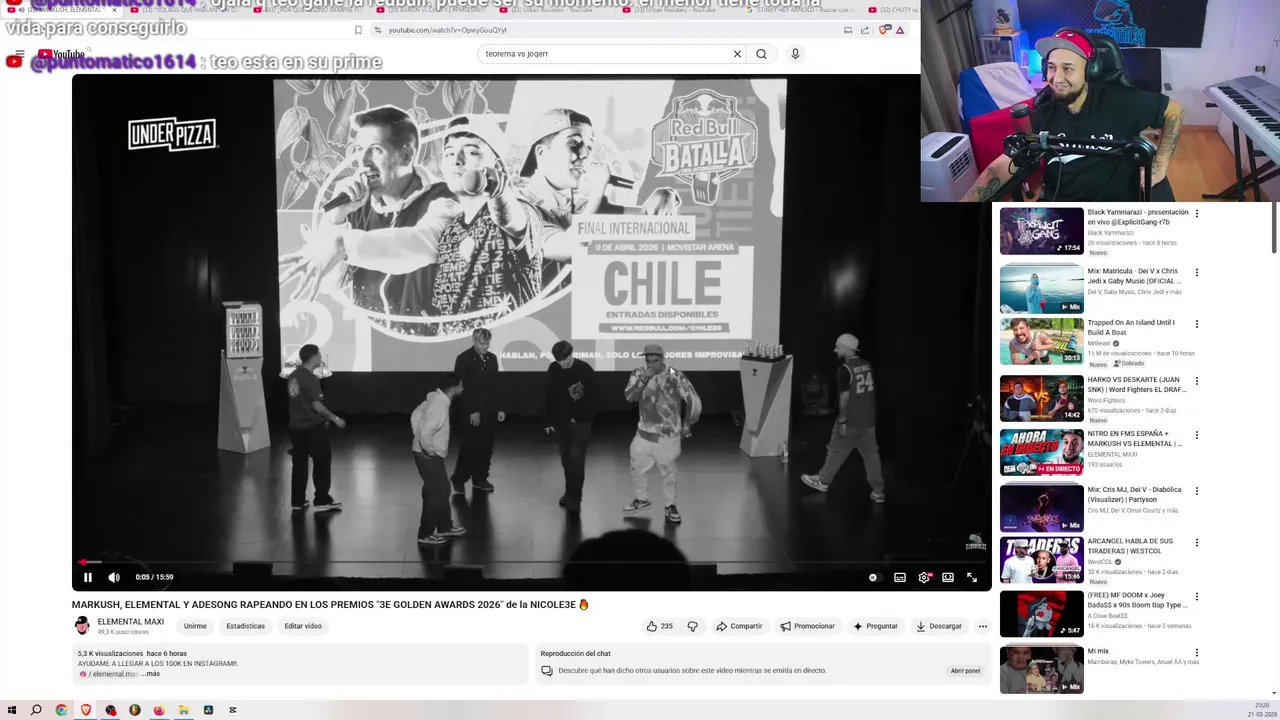Image resolution: width=1280 pixels, height=720 pixels.
Task: Open more actions menu beside Descargar
Action: [983, 626]
